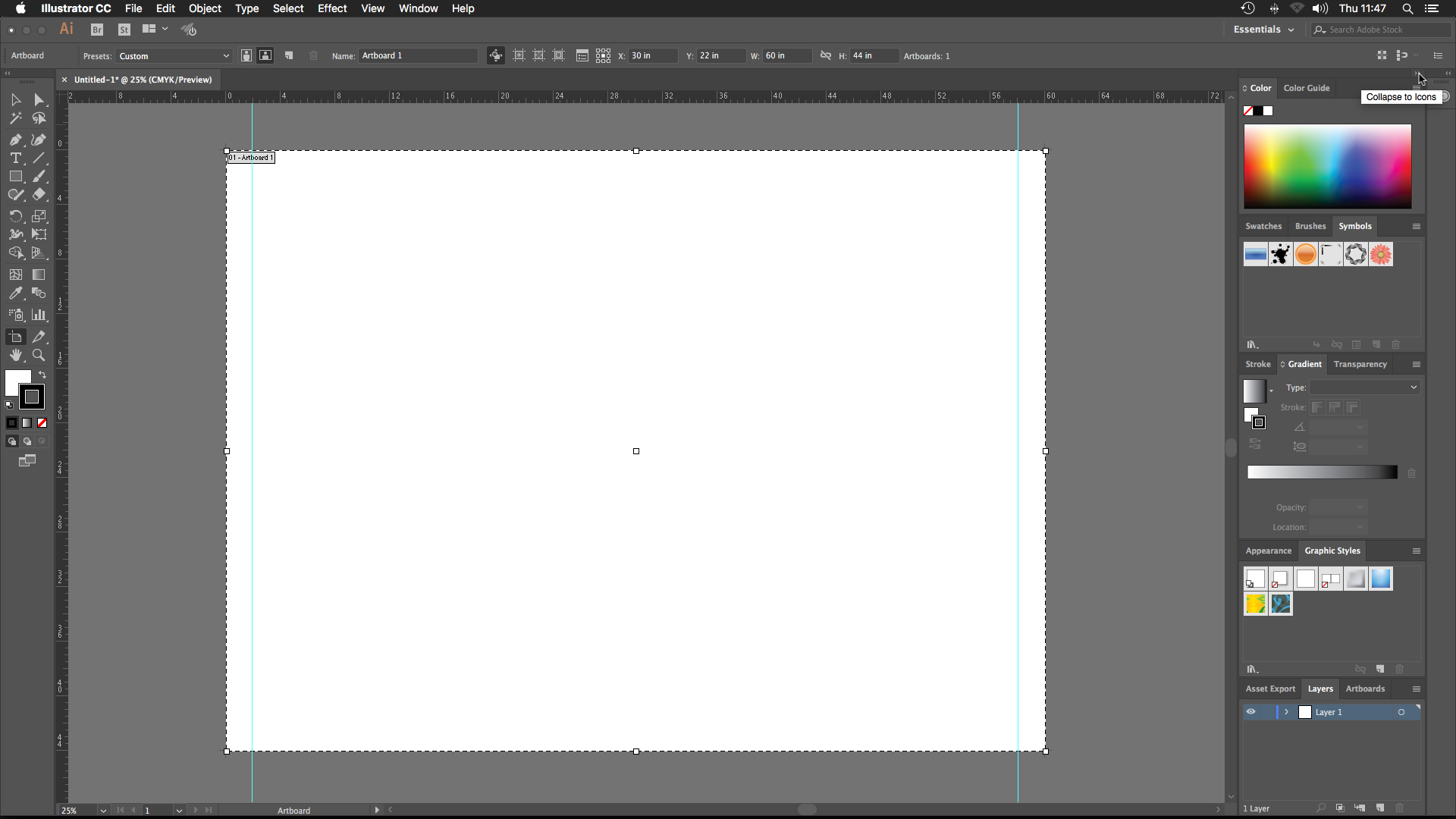The image size is (1456, 819).
Task: Set fill to None mode button
Action: click(42, 423)
